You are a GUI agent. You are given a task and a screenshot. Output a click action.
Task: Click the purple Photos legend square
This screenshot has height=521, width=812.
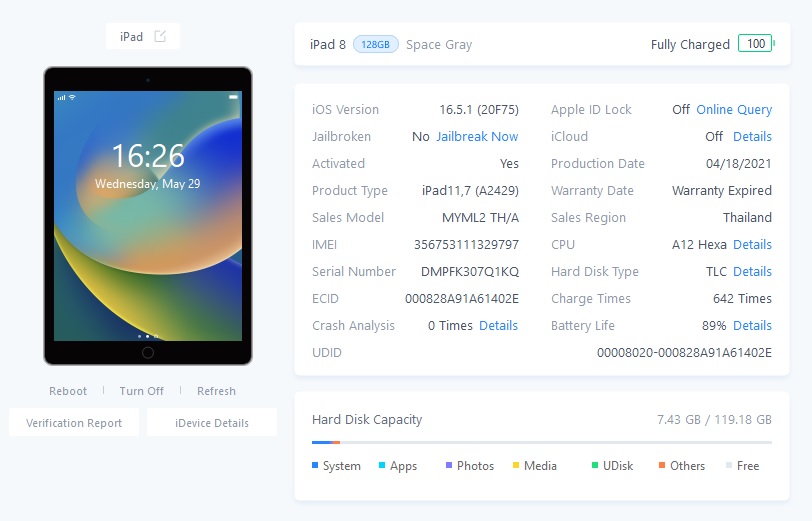449,465
